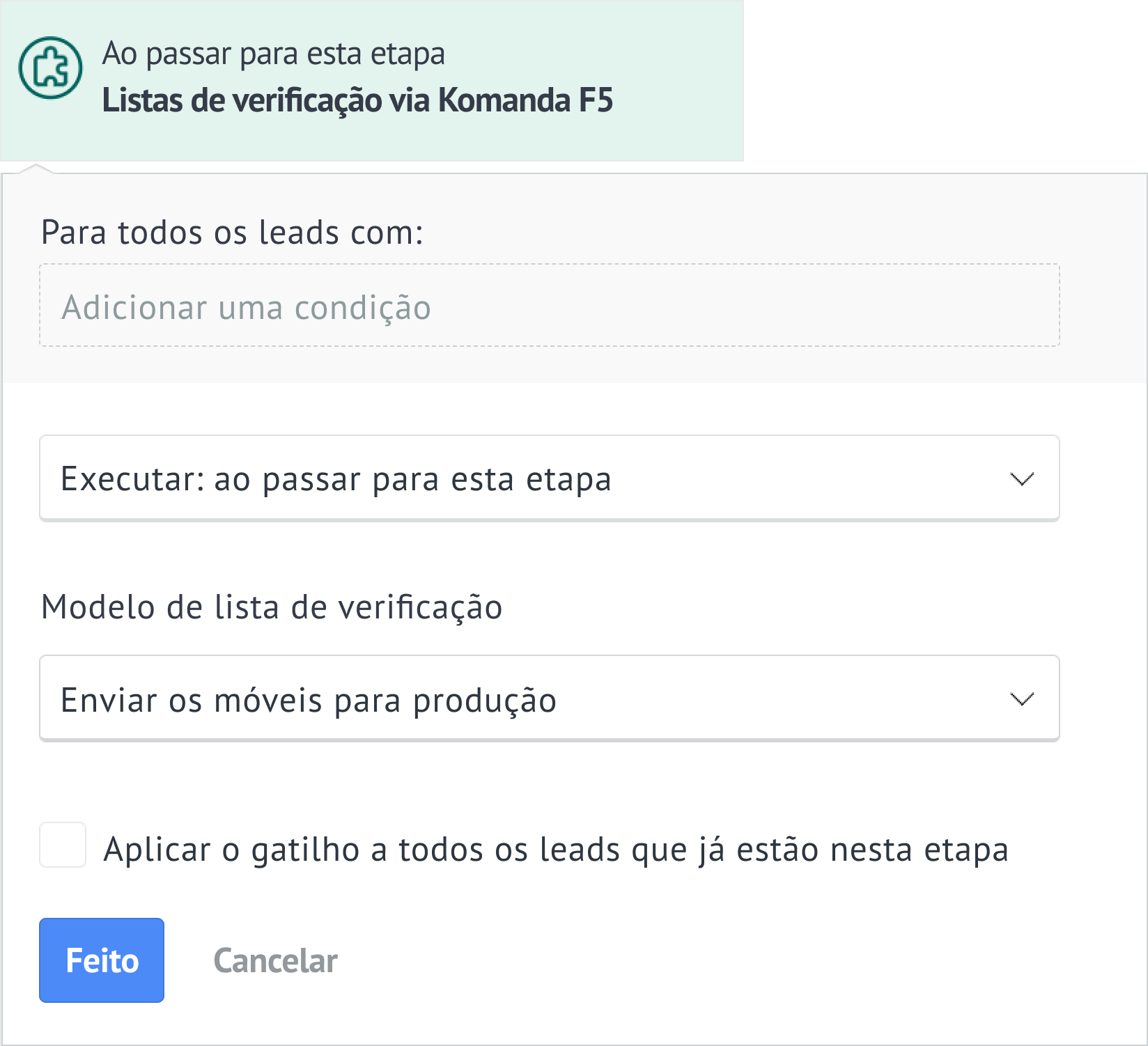
Task: Click 'Modelo de lista de verificação' heading
Action: coord(273,607)
